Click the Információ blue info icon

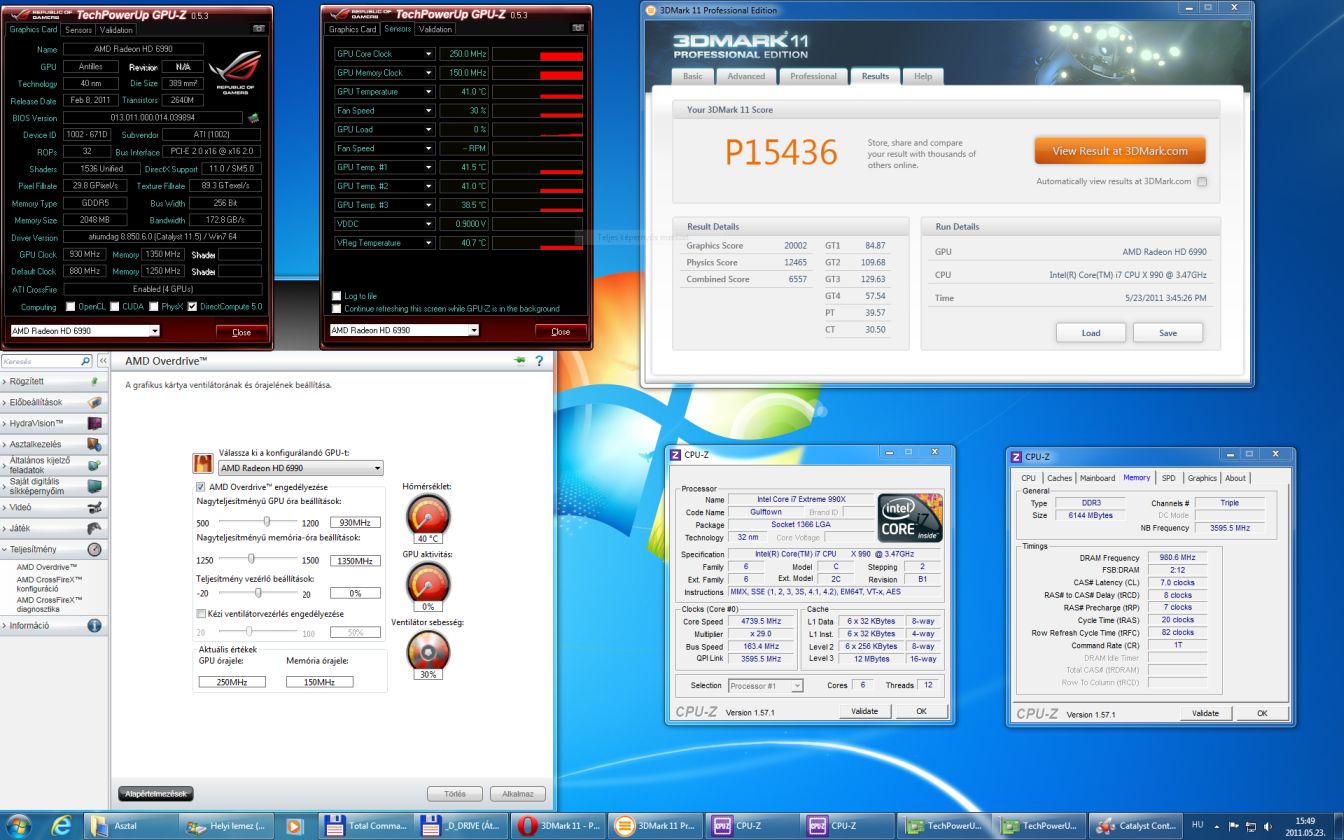(95, 626)
